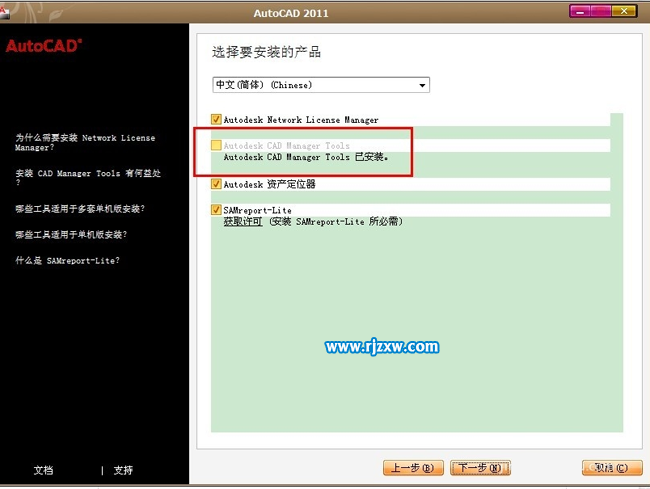Click the Autodesk Network License Manager label

click(301, 120)
